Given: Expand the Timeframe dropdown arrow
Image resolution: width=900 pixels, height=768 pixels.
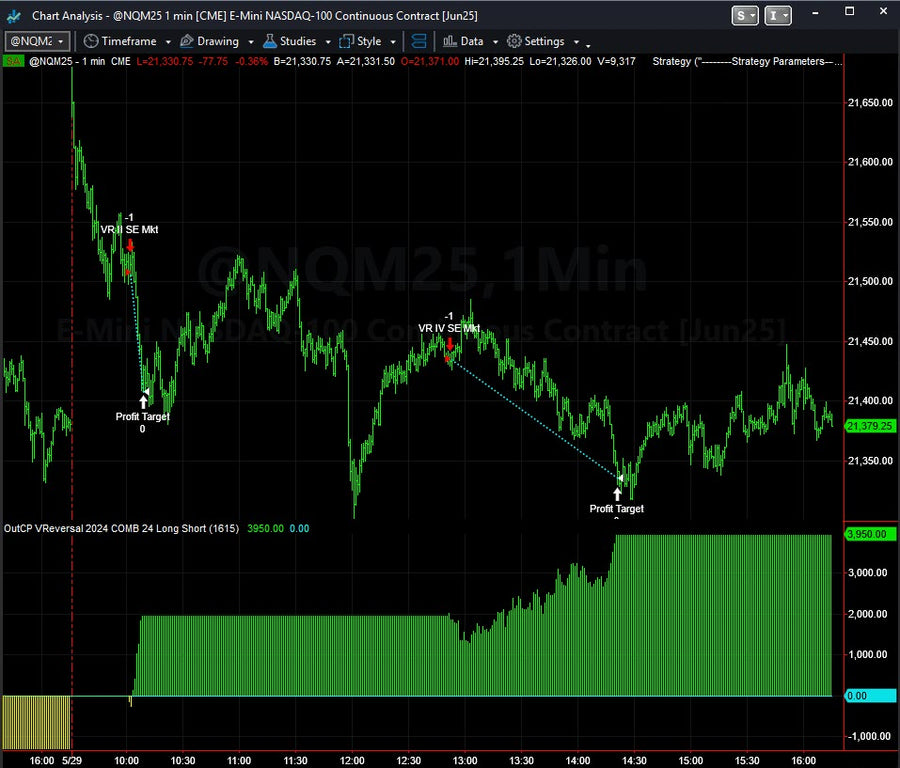Looking at the screenshot, I should (x=168, y=42).
